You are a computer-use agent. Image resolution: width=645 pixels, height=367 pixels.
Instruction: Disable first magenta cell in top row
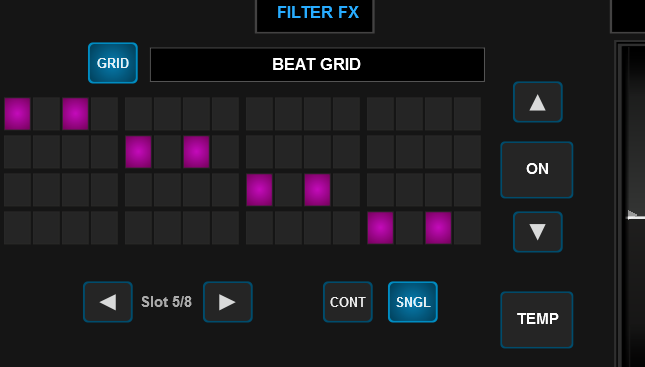(x=17, y=114)
